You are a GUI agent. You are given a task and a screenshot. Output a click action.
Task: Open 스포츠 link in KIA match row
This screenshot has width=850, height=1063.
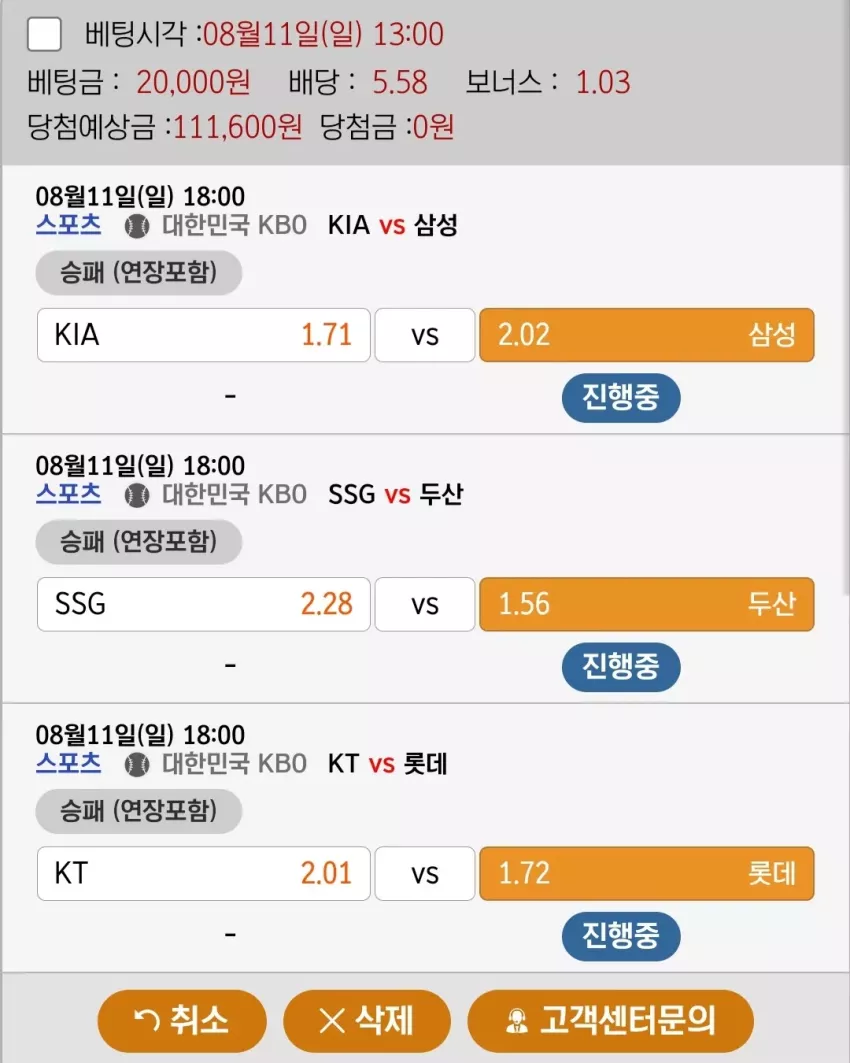(x=68, y=224)
